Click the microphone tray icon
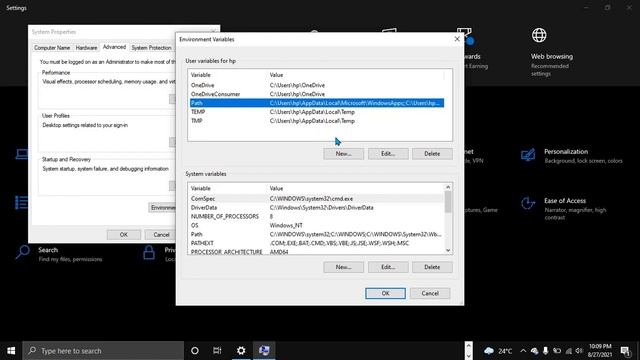 coord(546,351)
